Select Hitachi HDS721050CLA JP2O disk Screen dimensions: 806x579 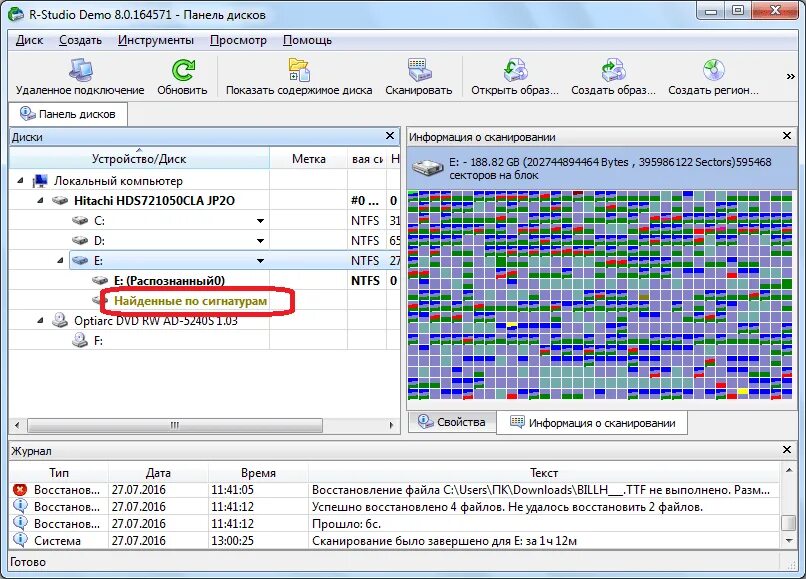click(154, 201)
